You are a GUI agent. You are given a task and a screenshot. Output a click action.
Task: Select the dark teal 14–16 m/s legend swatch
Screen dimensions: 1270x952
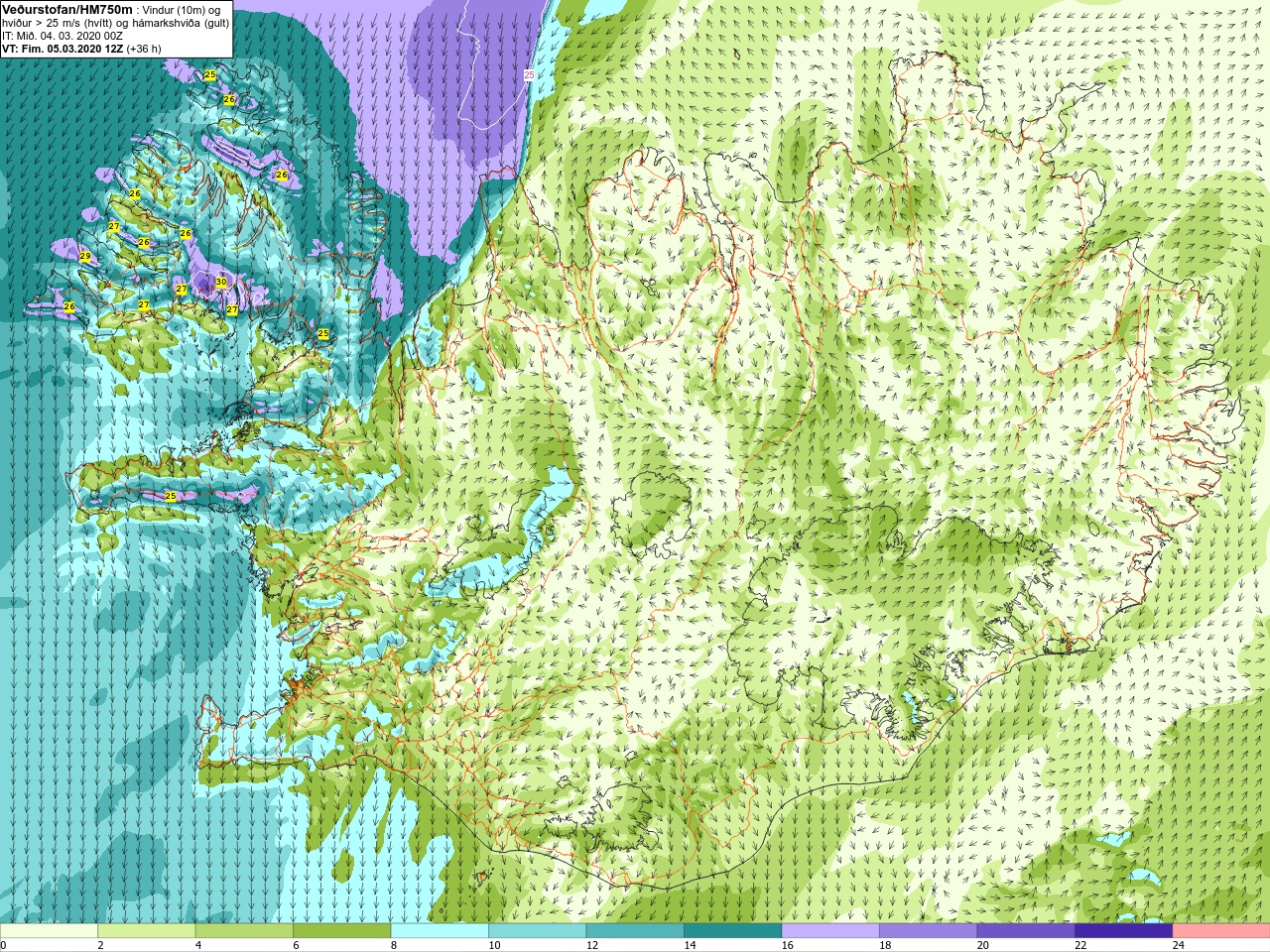click(732, 931)
